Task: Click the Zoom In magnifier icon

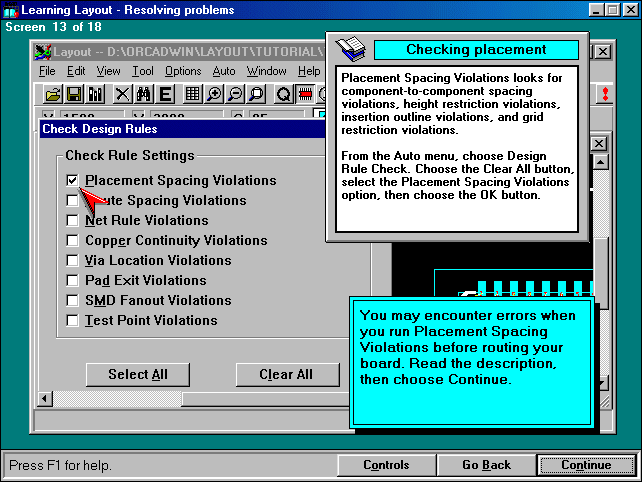Action: pos(214,94)
